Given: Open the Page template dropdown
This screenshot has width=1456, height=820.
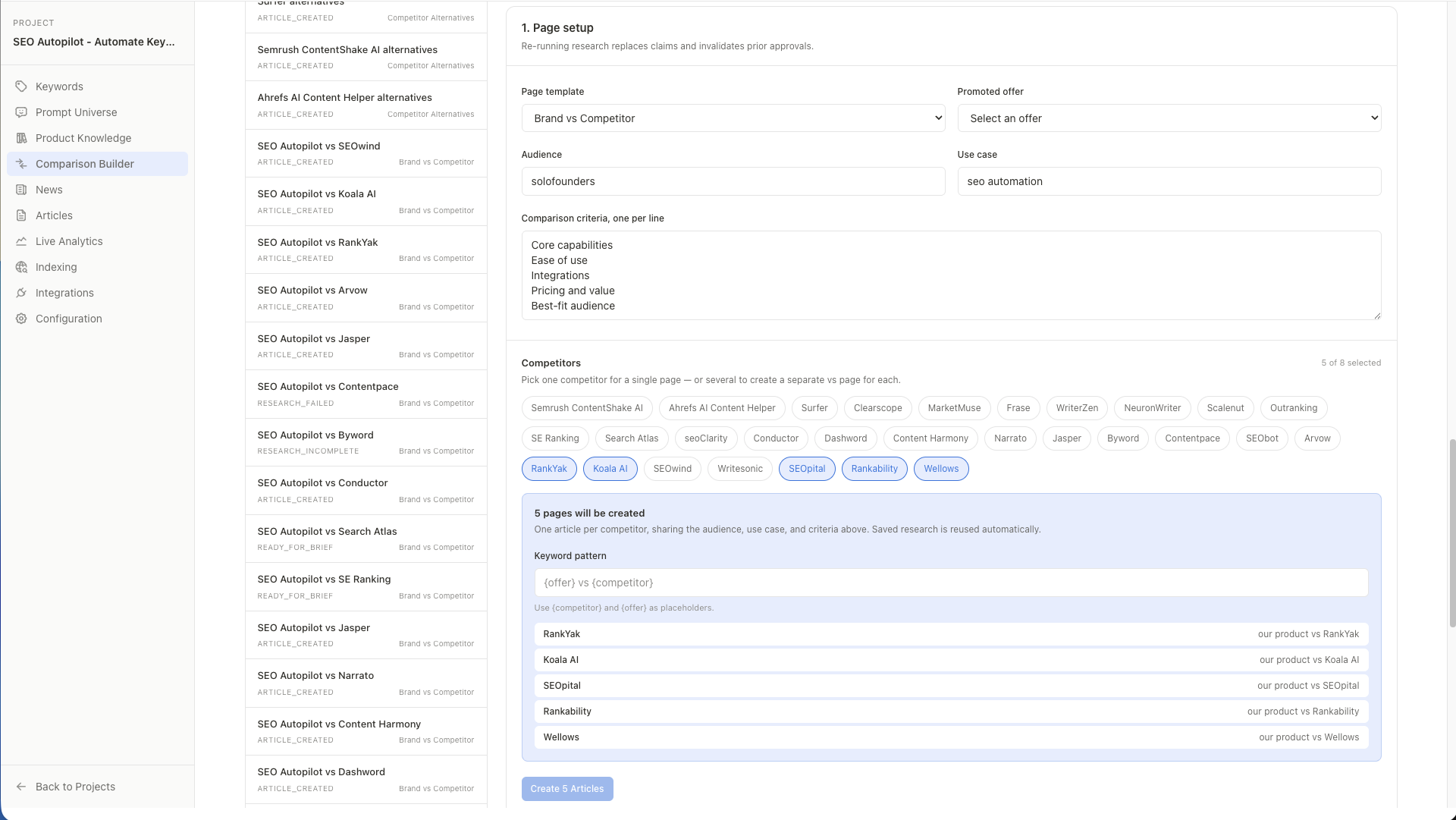Looking at the screenshot, I should coord(733,118).
